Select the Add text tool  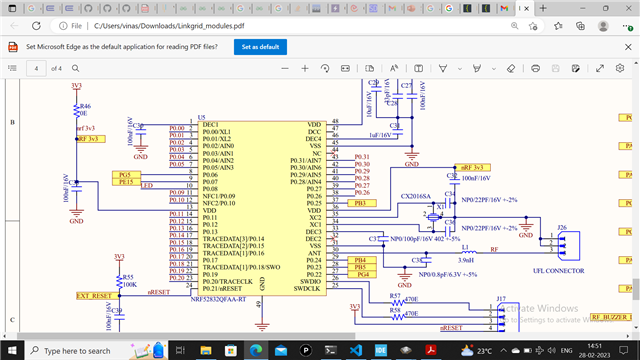[x=418, y=69]
